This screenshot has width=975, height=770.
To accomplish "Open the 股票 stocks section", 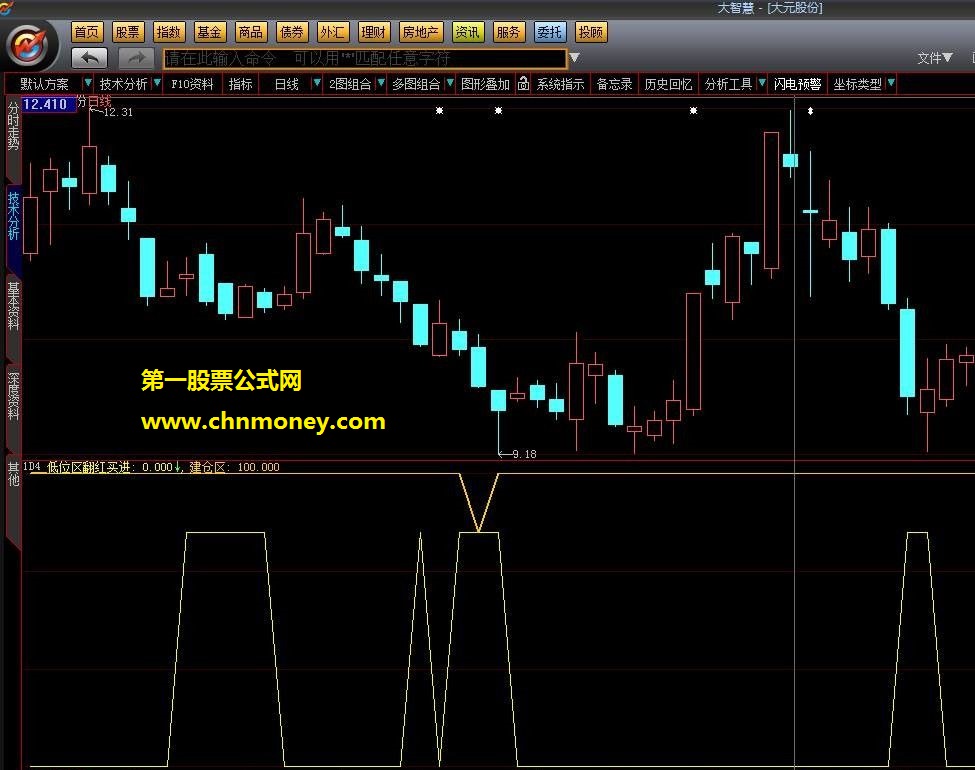I will (128, 32).
